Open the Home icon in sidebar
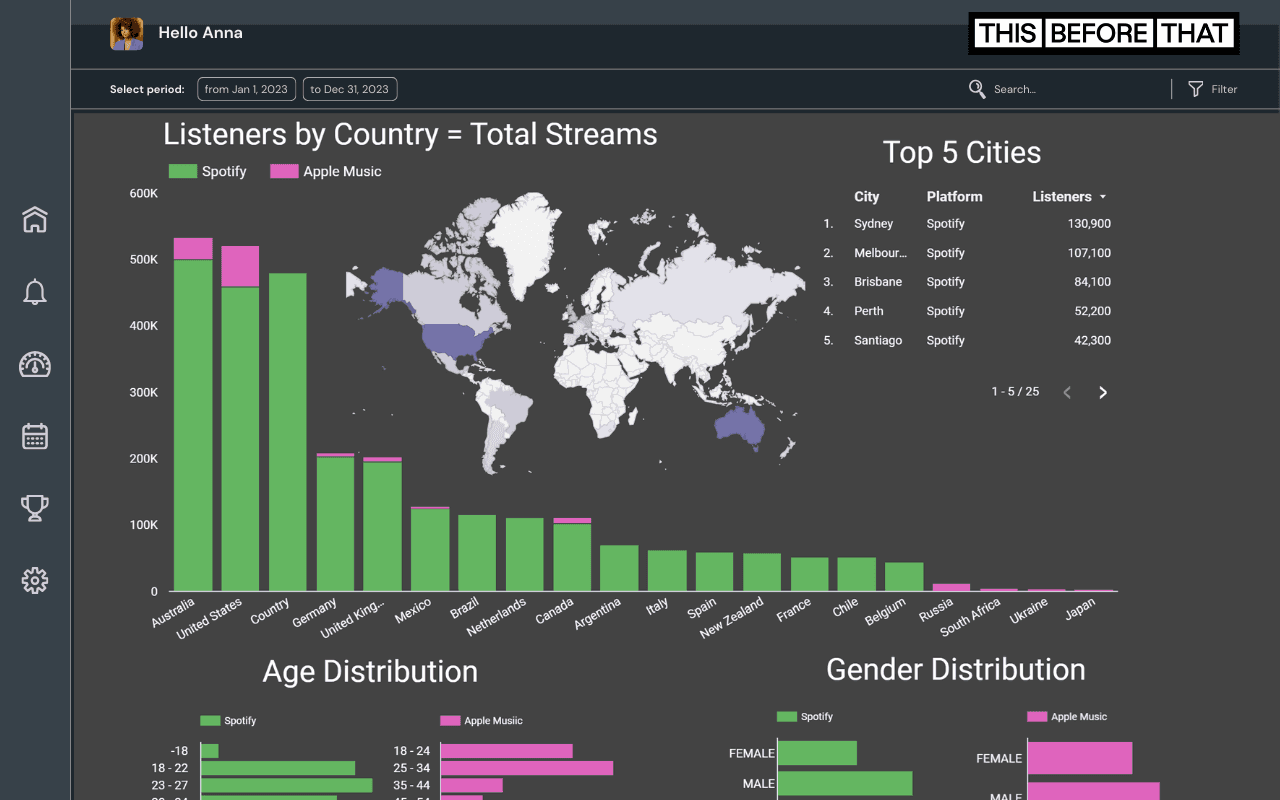The image size is (1280, 800). 35,219
